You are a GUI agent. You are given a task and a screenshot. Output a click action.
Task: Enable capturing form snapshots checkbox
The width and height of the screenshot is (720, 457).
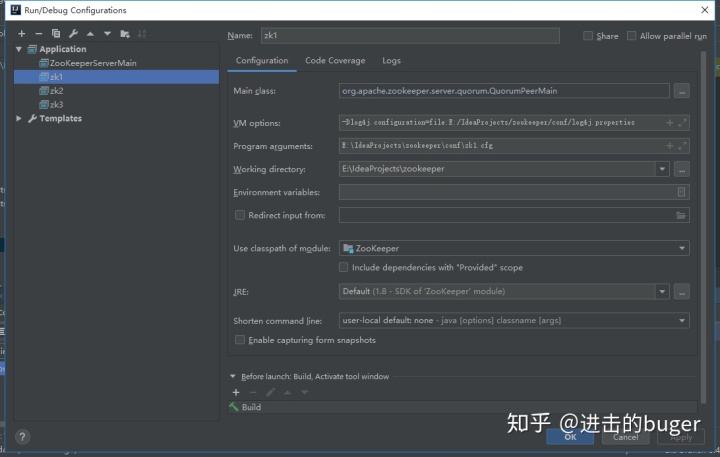(x=240, y=340)
